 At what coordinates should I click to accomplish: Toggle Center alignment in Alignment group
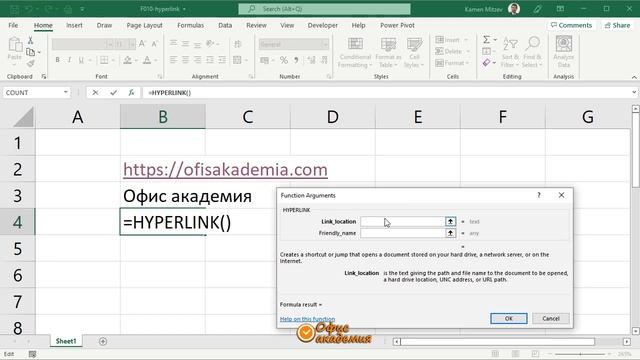[185, 60]
